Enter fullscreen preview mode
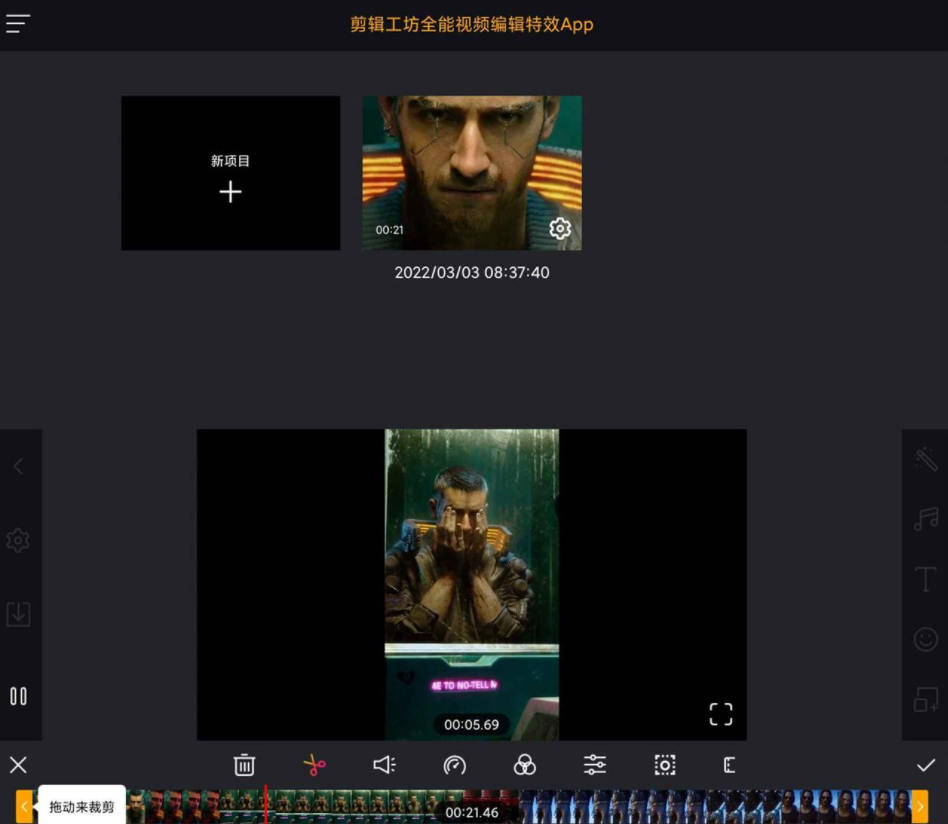This screenshot has width=948, height=824. pos(721,714)
